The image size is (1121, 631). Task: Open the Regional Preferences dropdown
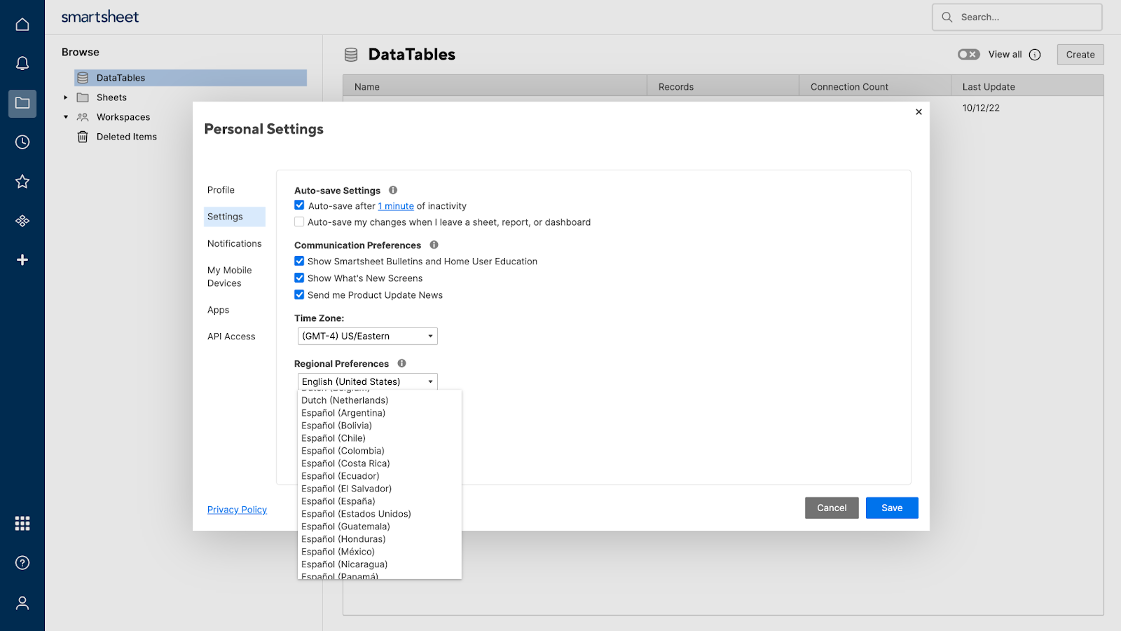pos(367,381)
